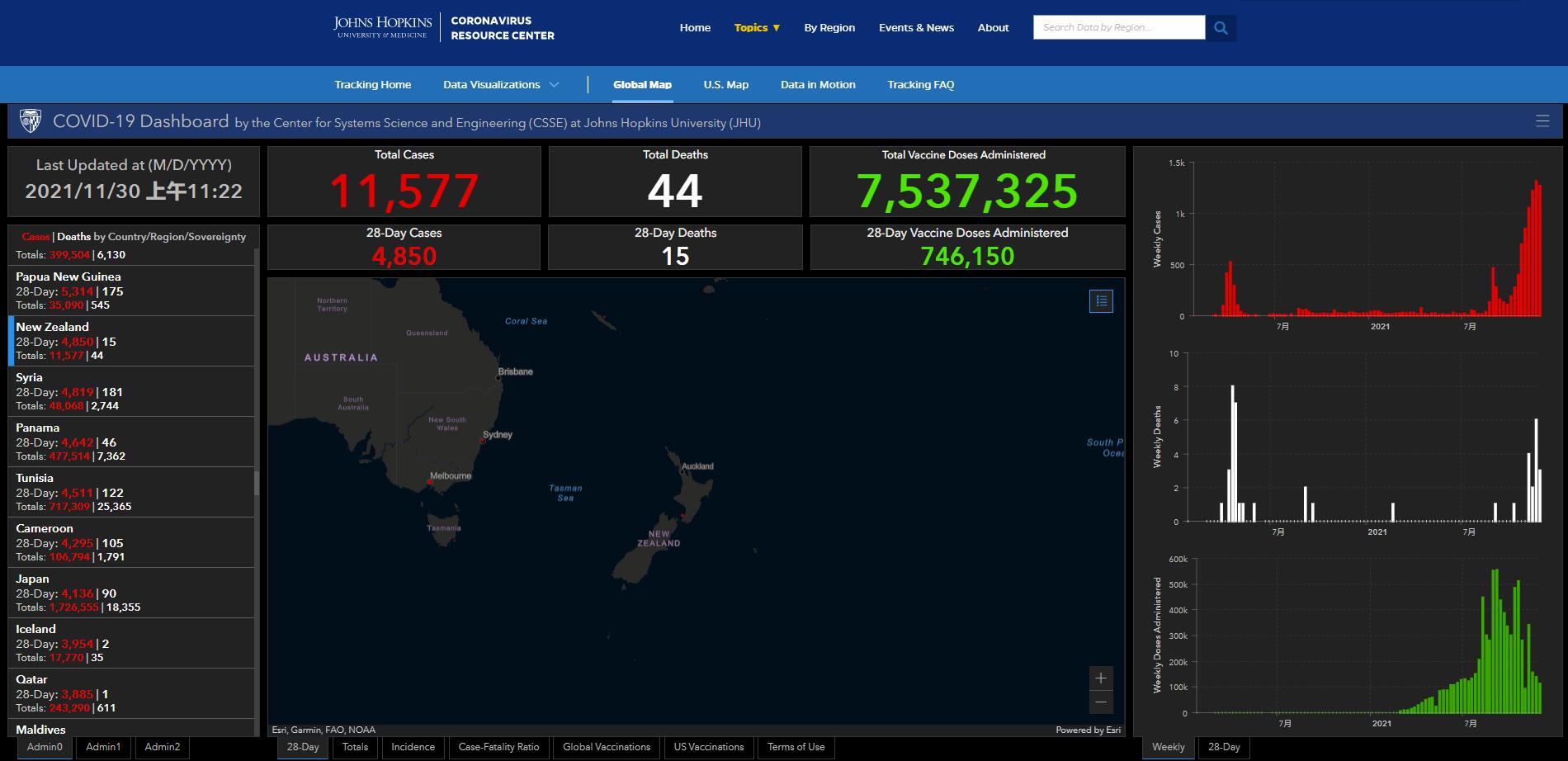Screen dimensions: 1568x761
Task: Open the map legend list icon
Action: [x=1101, y=301]
